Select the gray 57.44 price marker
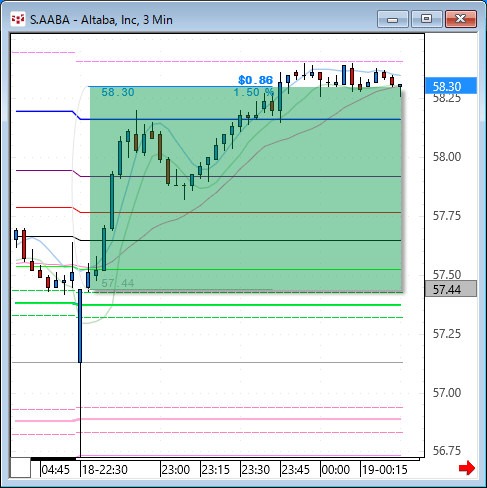The height and width of the screenshot is (488, 487). click(451, 289)
